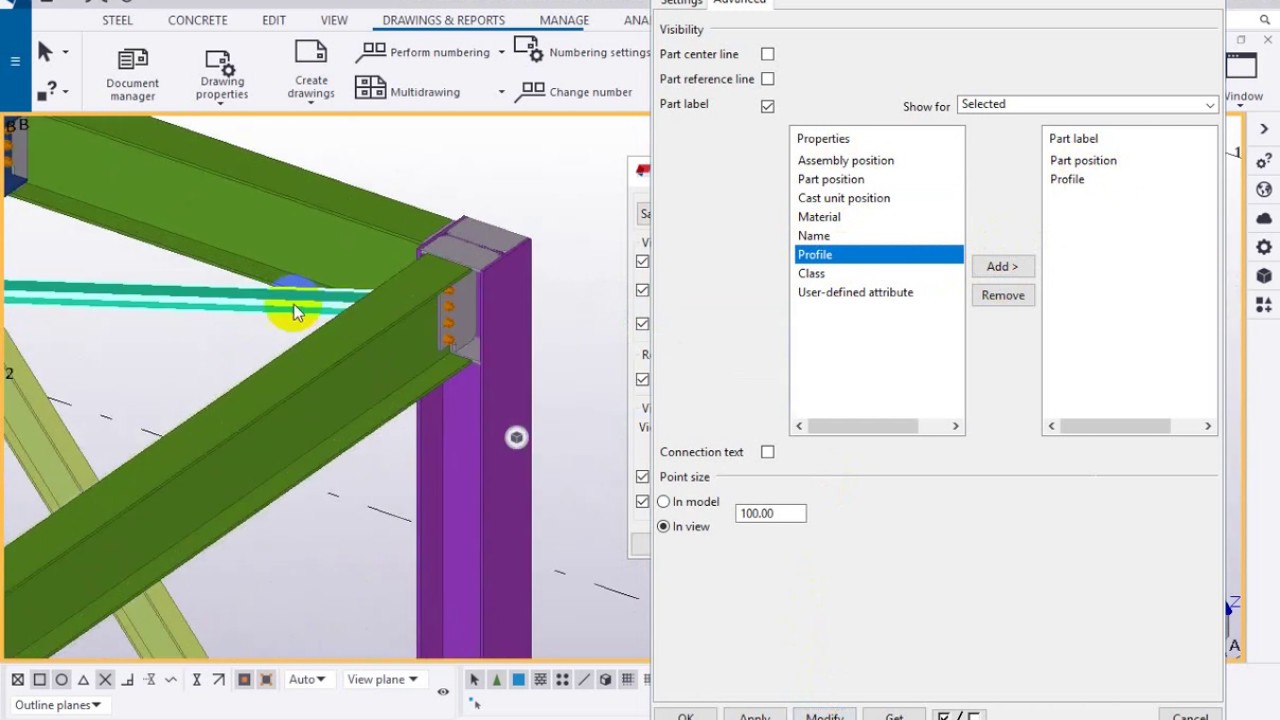Click the Remove button
This screenshot has width=1280, height=720.
(1002, 295)
